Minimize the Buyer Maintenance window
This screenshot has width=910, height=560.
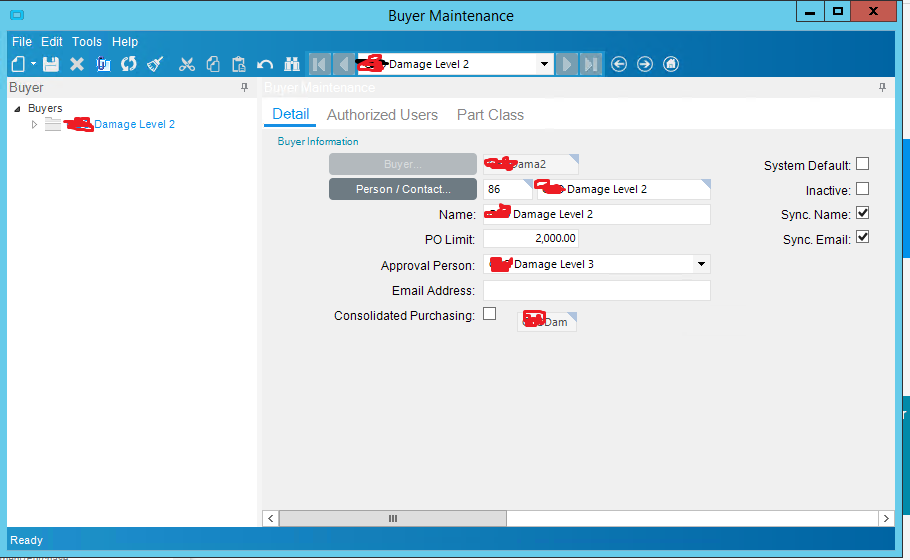[810, 12]
